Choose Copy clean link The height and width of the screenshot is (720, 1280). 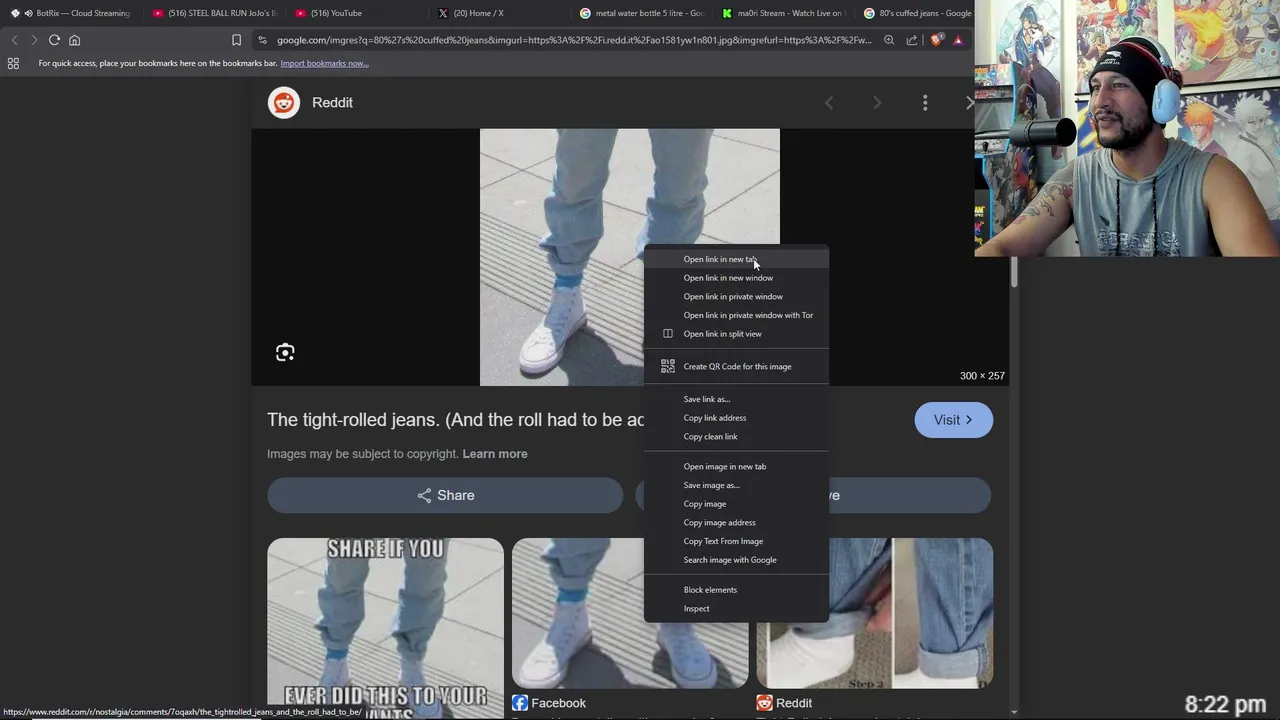point(737,437)
